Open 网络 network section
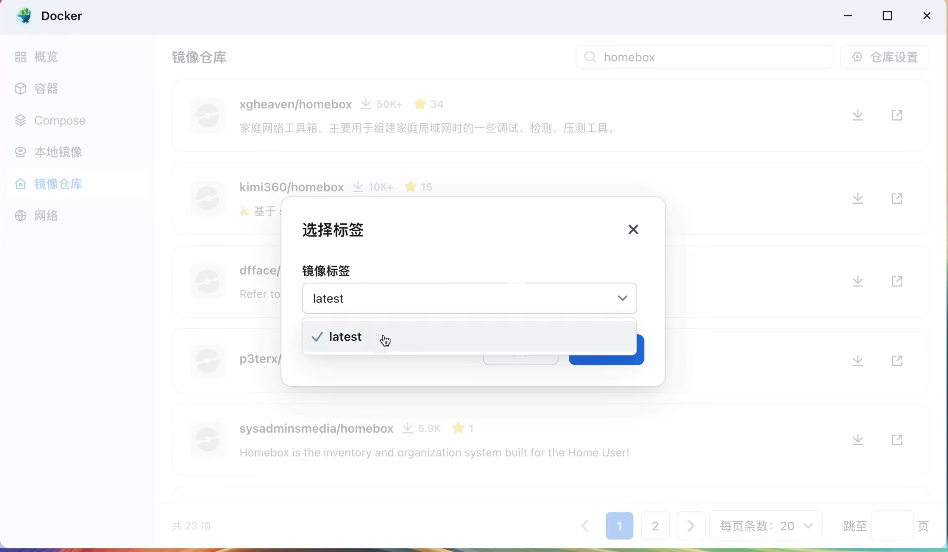The image size is (948, 552). (x=77, y=215)
